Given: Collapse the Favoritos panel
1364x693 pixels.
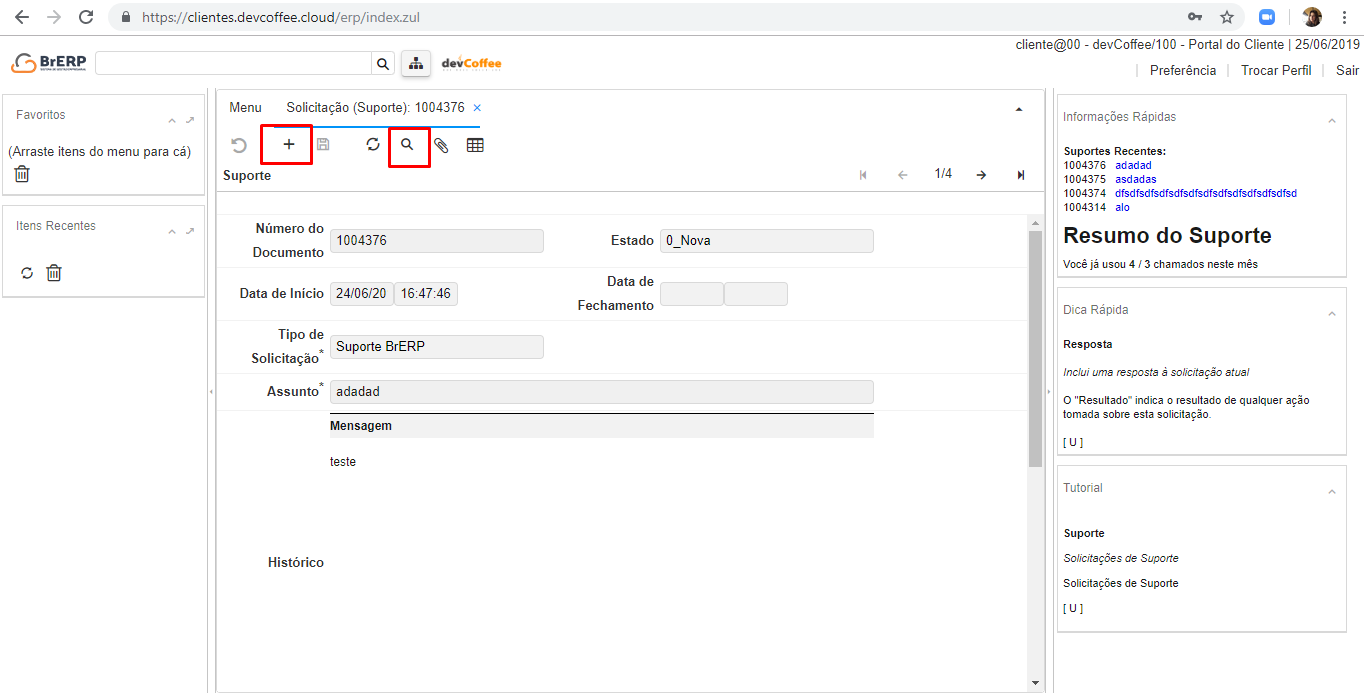Looking at the screenshot, I should pyautogui.click(x=172, y=121).
